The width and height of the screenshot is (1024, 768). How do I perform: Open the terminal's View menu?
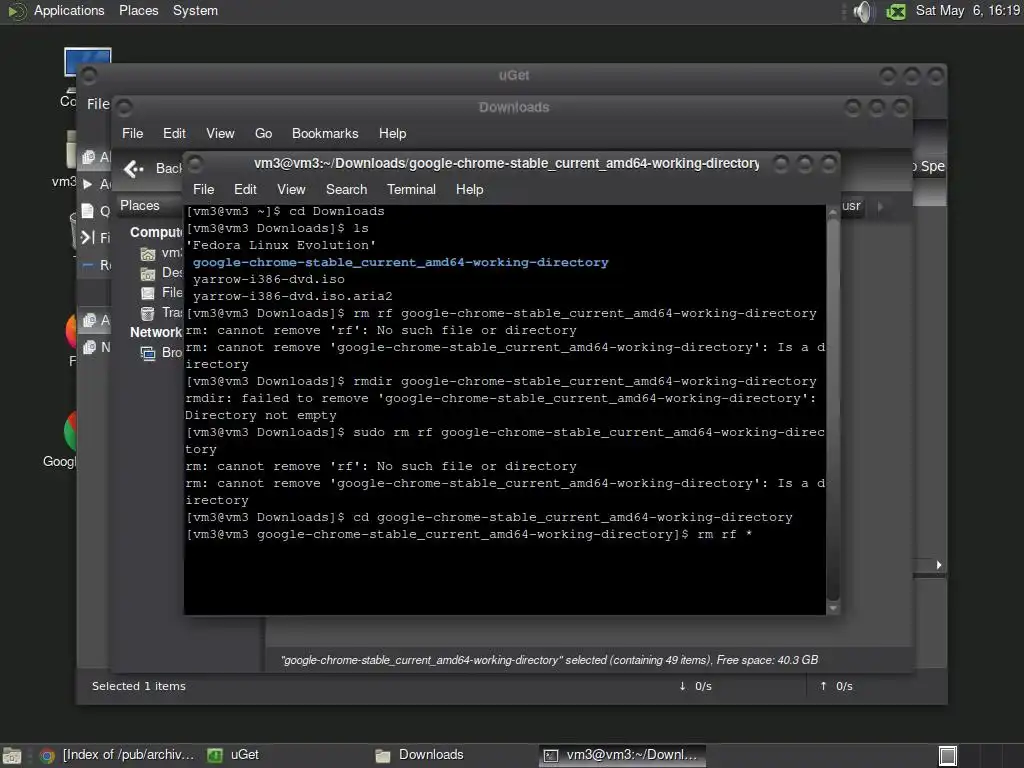(x=291, y=189)
